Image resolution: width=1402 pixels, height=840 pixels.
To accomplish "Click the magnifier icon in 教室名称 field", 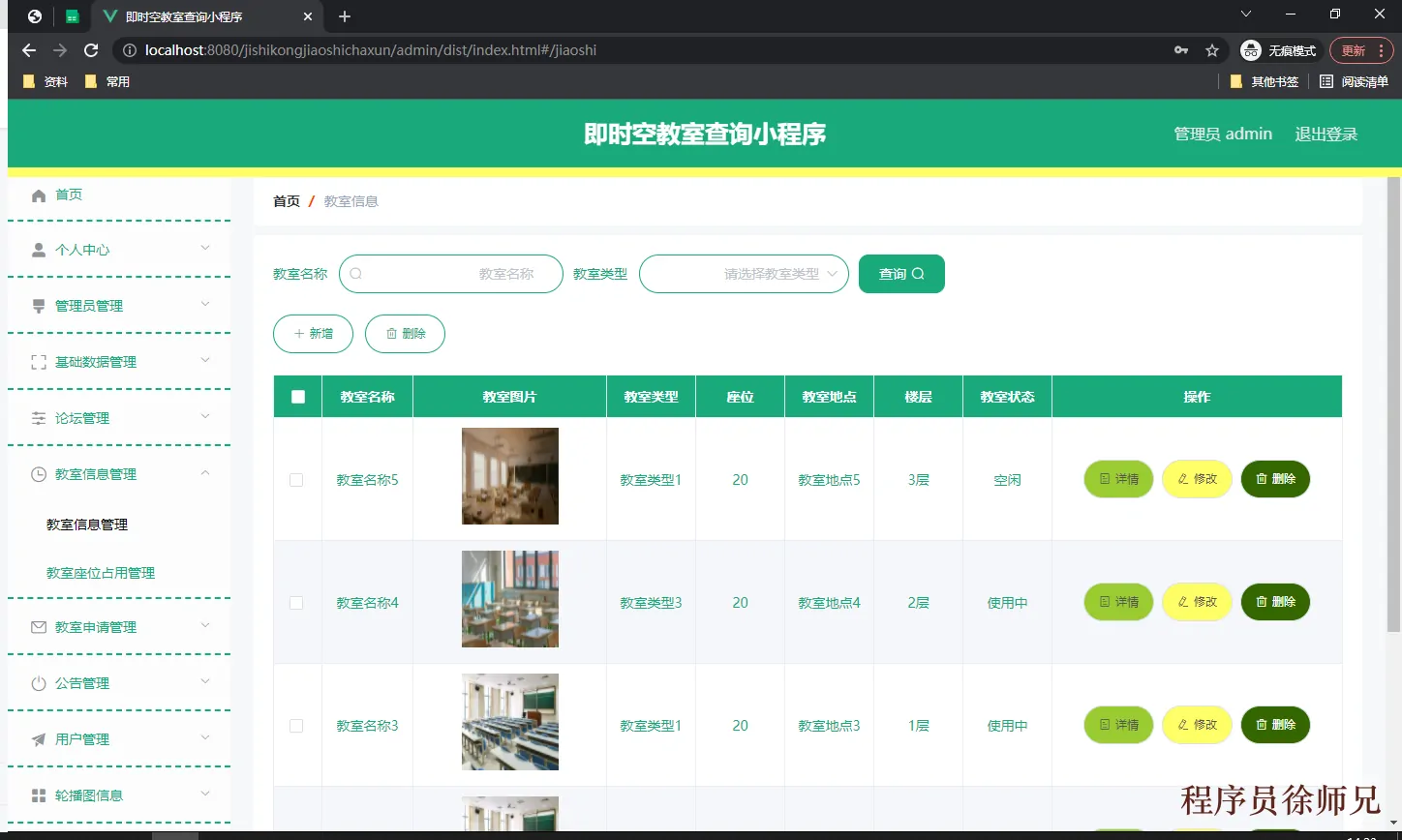I will (x=355, y=274).
